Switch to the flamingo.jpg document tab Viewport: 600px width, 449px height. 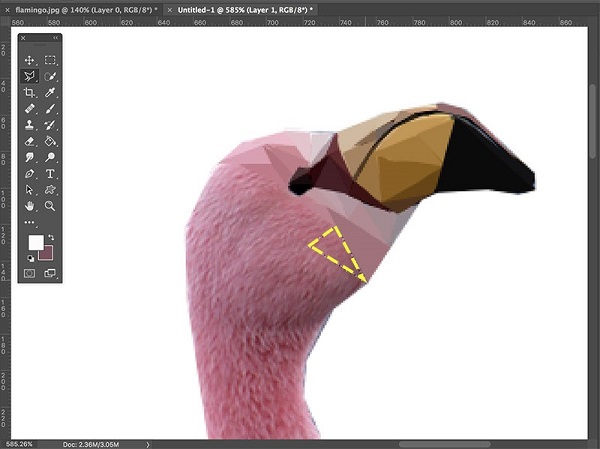click(x=86, y=10)
